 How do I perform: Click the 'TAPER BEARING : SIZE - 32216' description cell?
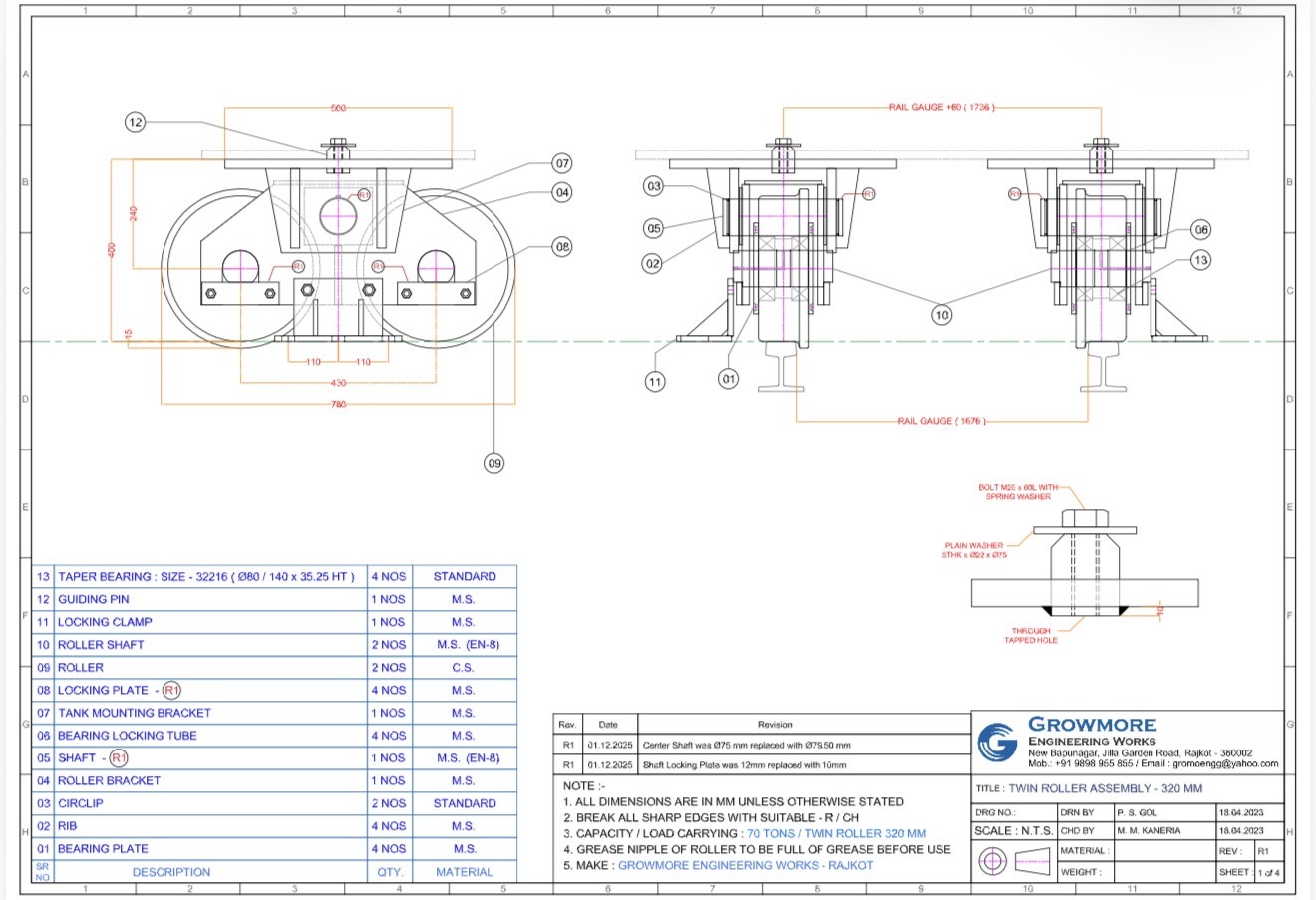point(211,576)
